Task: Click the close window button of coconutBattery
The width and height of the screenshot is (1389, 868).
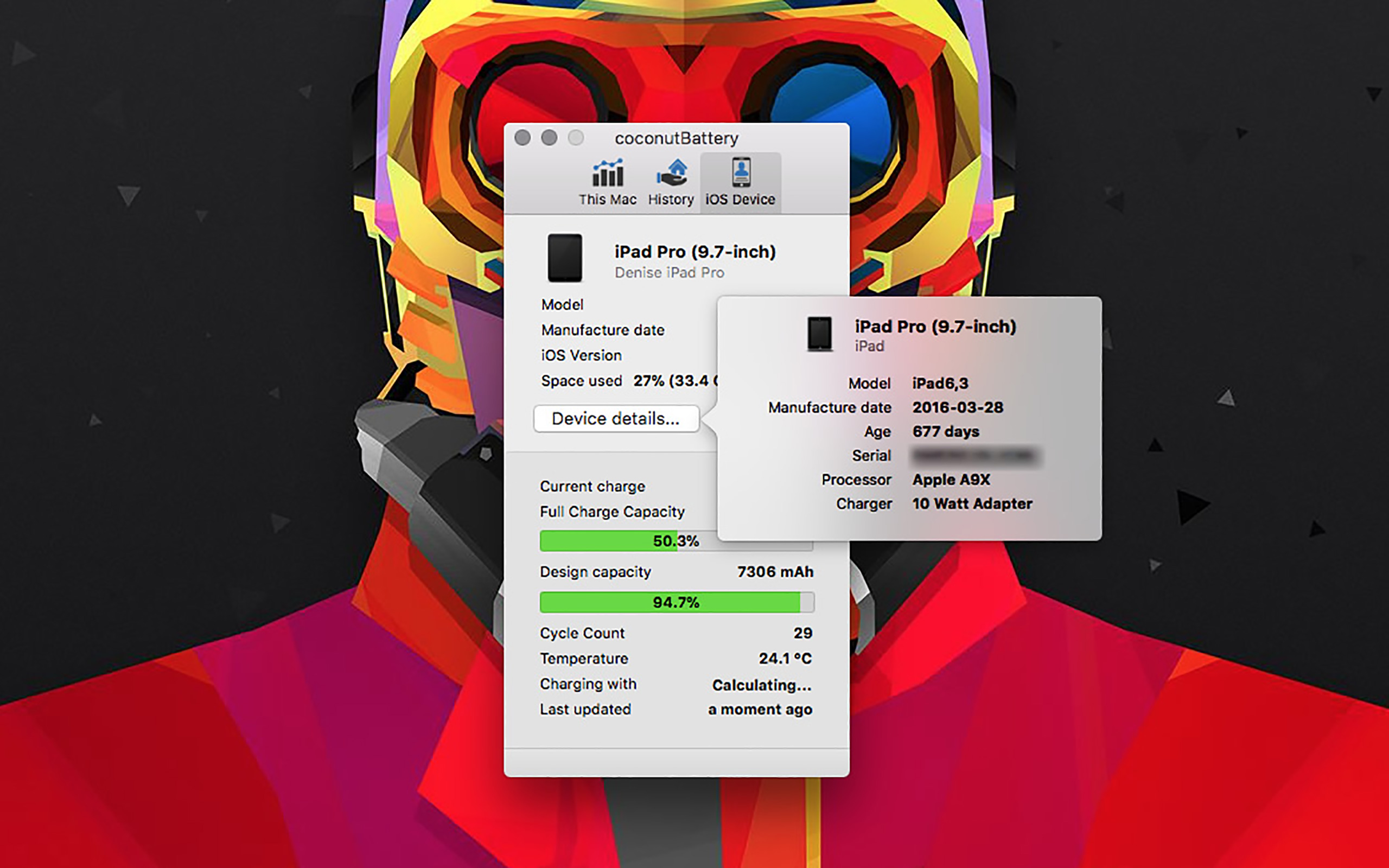Action: (523, 138)
